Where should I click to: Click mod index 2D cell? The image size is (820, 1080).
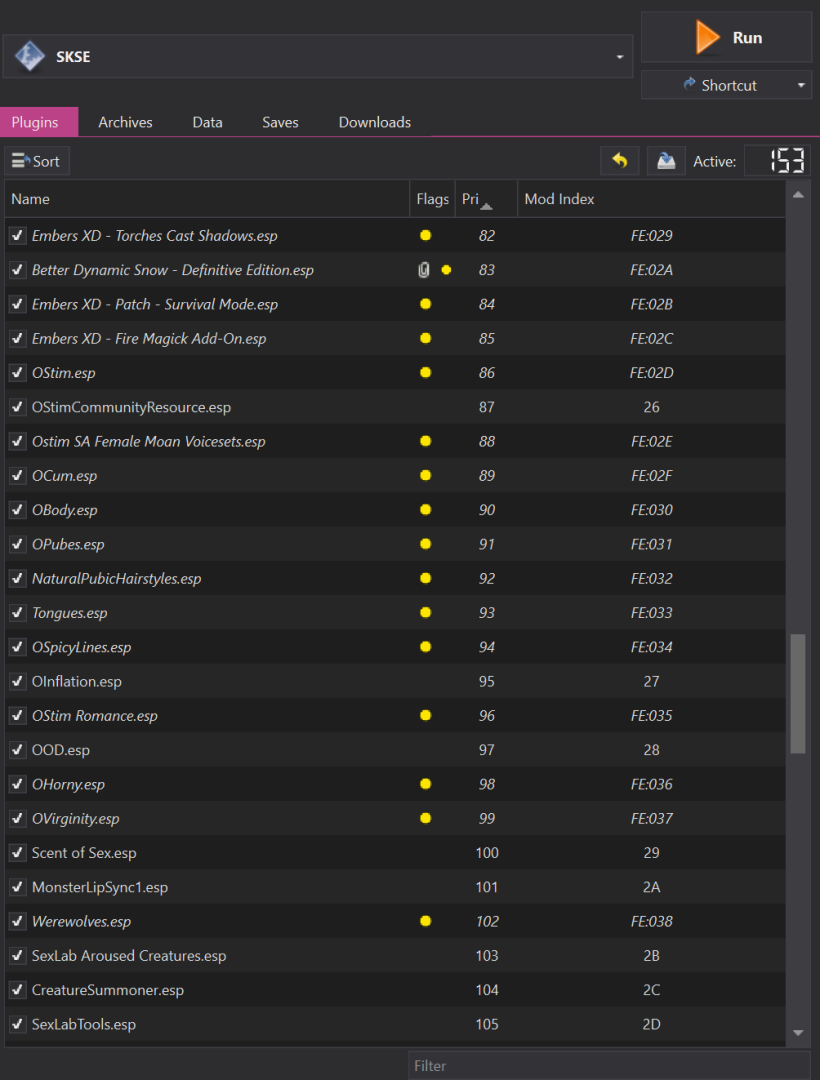pyautogui.click(x=651, y=1024)
